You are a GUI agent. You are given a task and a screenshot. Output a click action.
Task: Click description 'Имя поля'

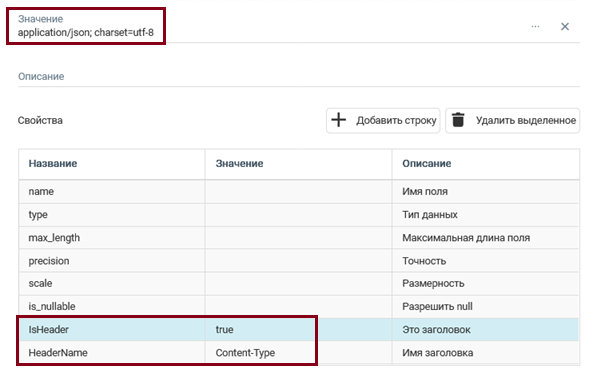coord(425,192)
